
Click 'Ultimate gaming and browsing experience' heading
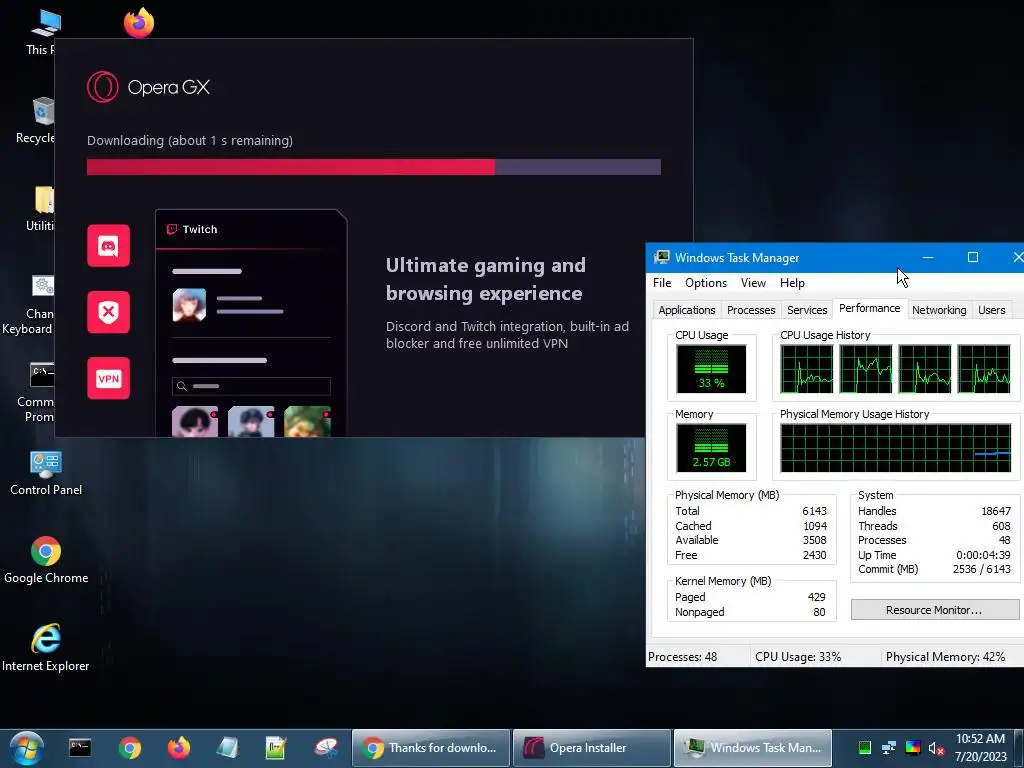pyautogui.click(x=486, y=279)
